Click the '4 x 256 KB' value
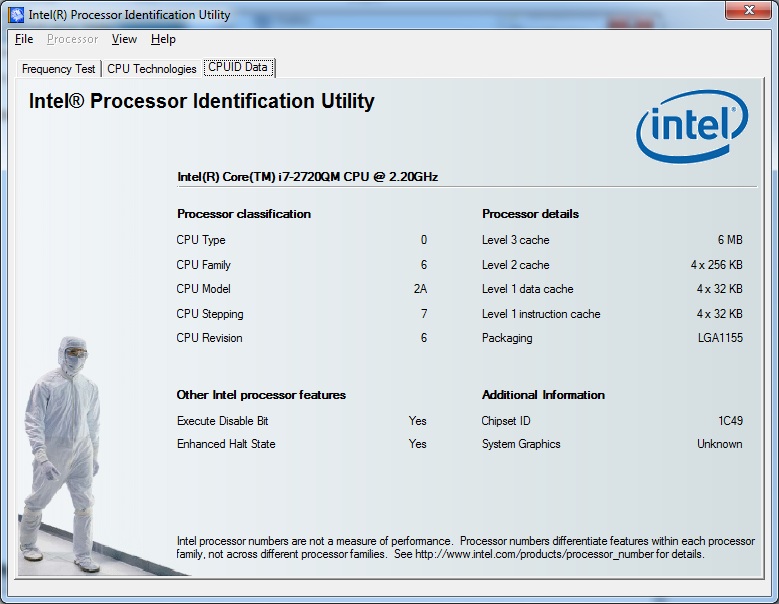The width and height of the screenshot is (779, 604). coord(716,265)
